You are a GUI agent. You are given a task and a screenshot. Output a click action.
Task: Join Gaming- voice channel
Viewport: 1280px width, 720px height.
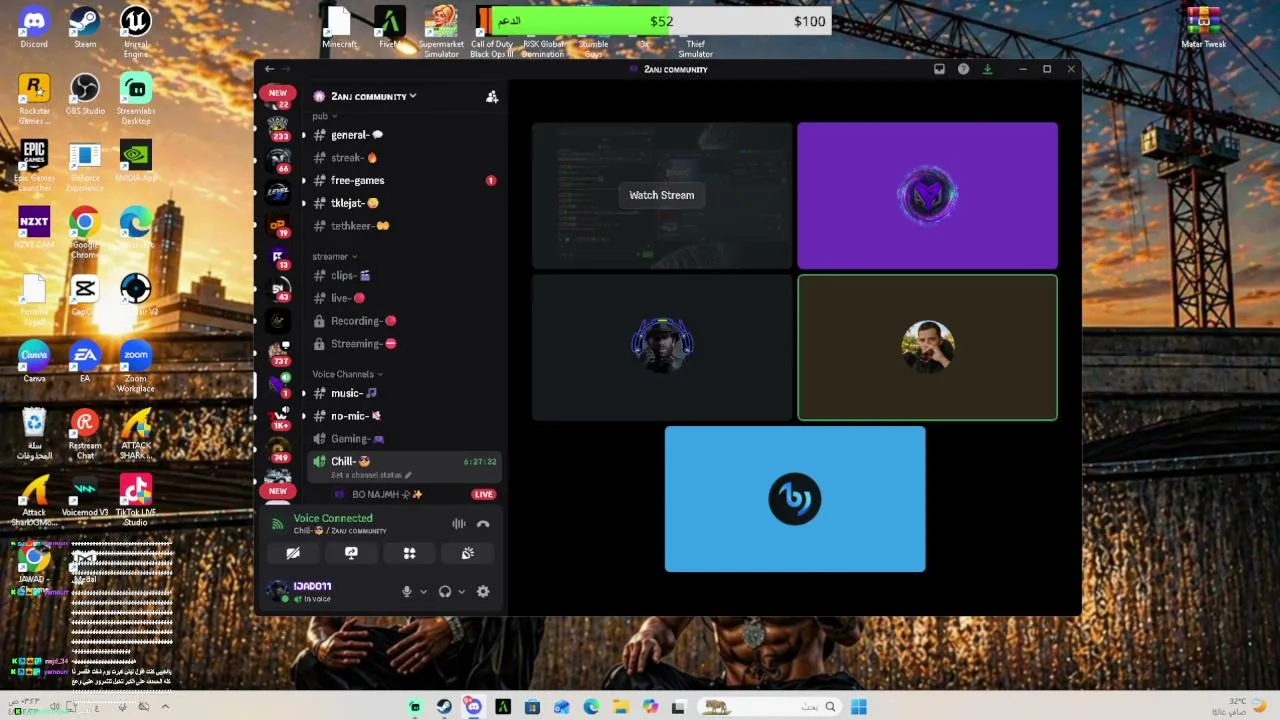coord(402,439)
